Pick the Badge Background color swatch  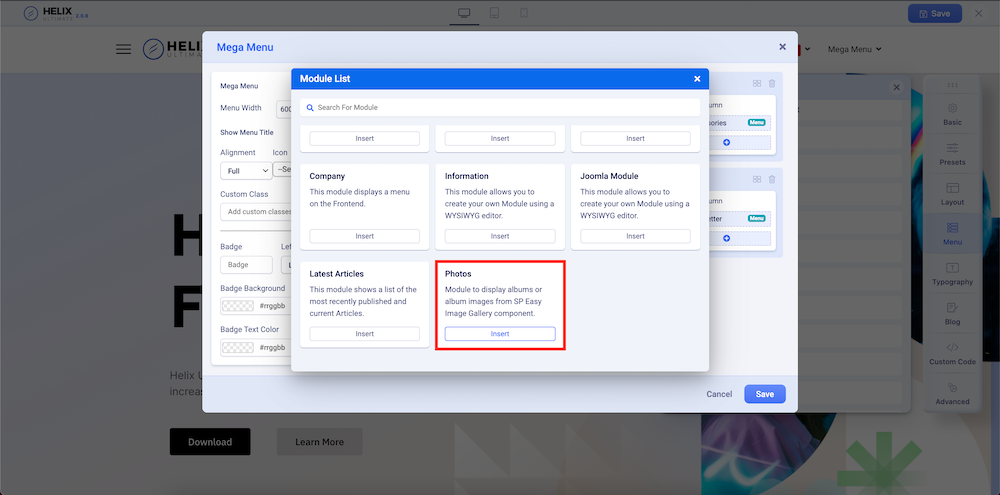[x=237, y=307]
